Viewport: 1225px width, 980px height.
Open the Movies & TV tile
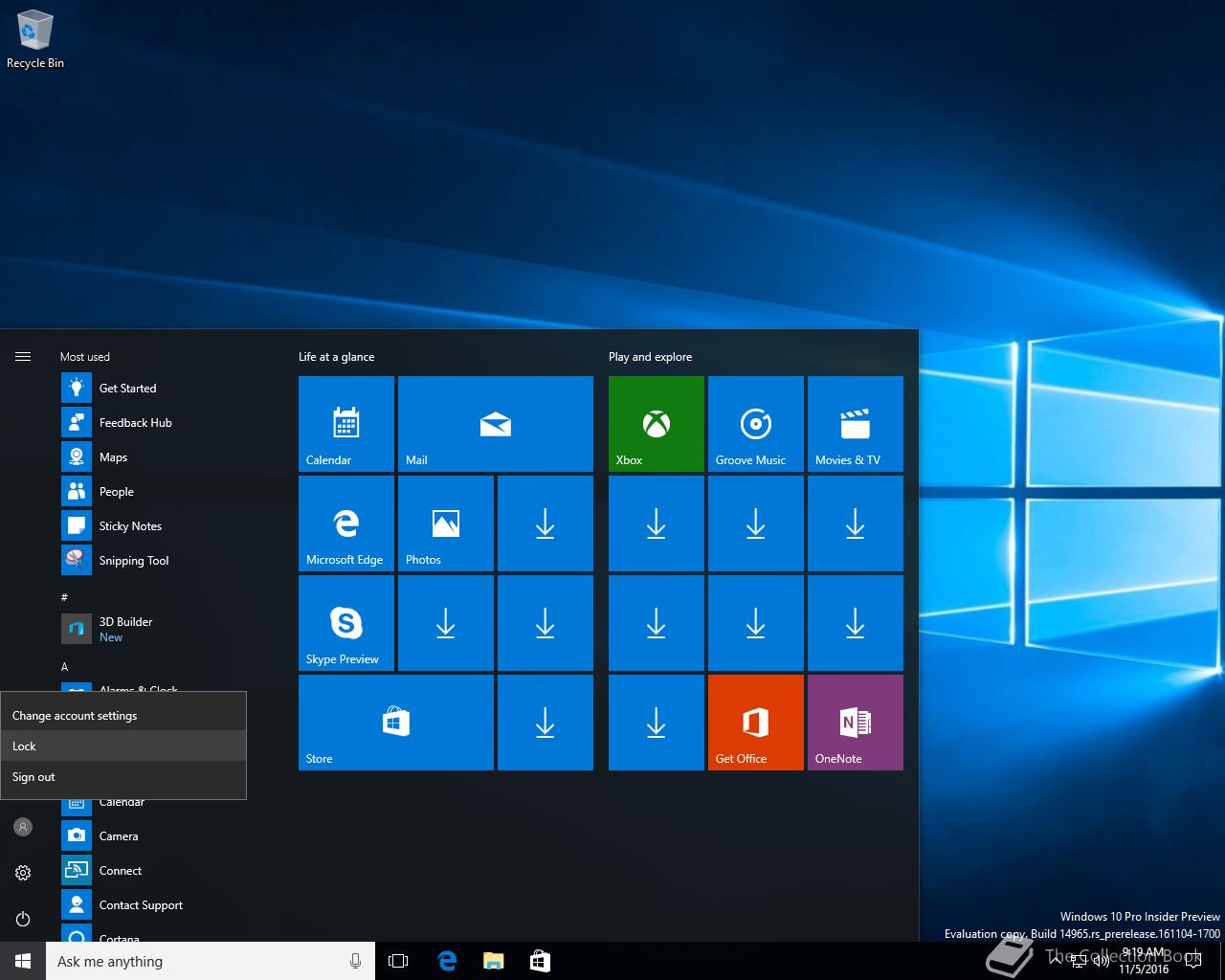coord(855,423)
